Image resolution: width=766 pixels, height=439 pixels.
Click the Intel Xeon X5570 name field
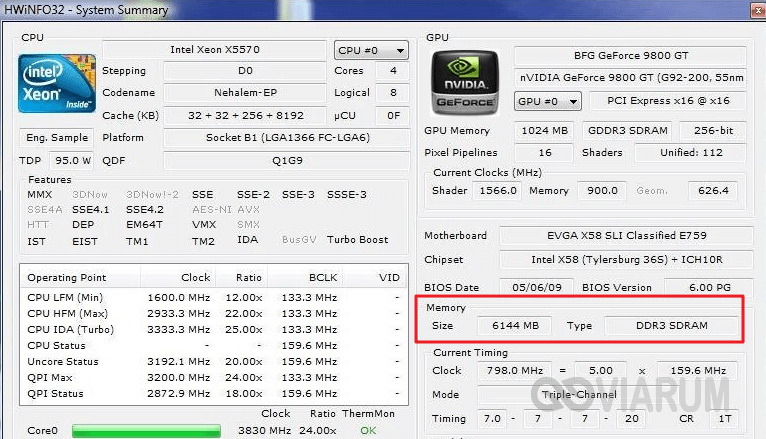click(x=214, y=50)
